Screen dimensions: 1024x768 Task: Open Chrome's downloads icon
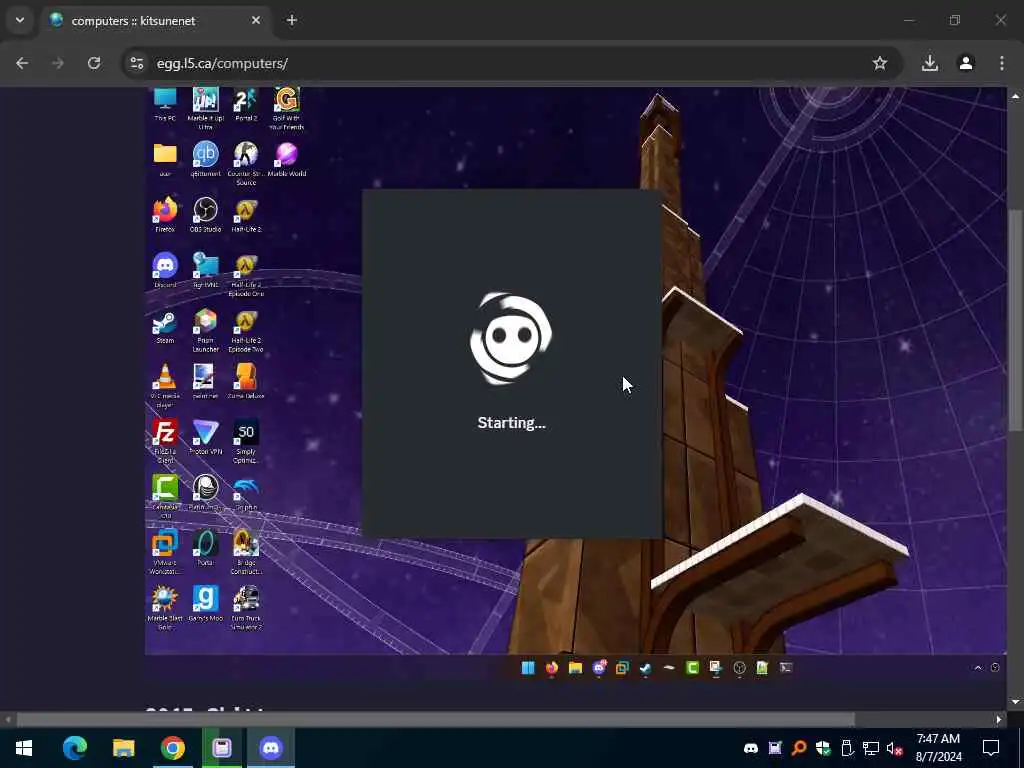[929, 63]
